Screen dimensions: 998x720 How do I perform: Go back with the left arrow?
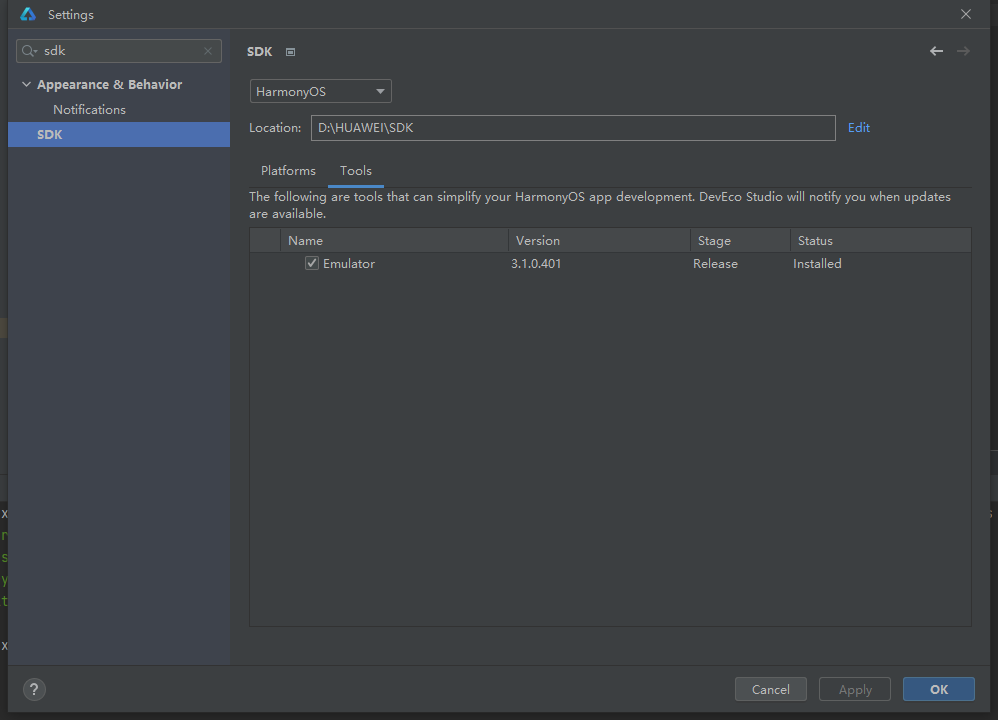[936, 51]
